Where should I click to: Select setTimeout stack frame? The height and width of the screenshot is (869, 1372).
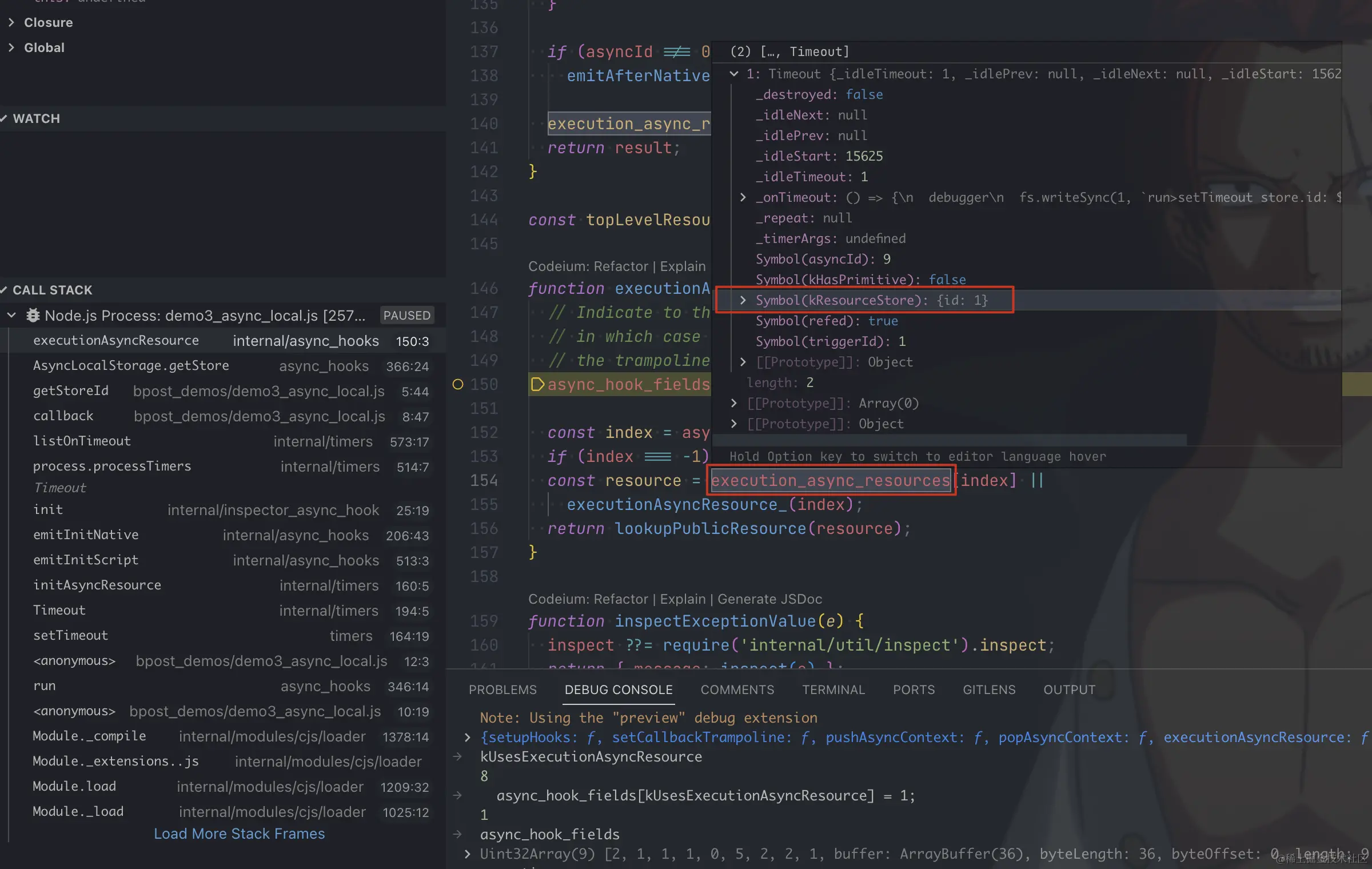(x=223, y=636)
